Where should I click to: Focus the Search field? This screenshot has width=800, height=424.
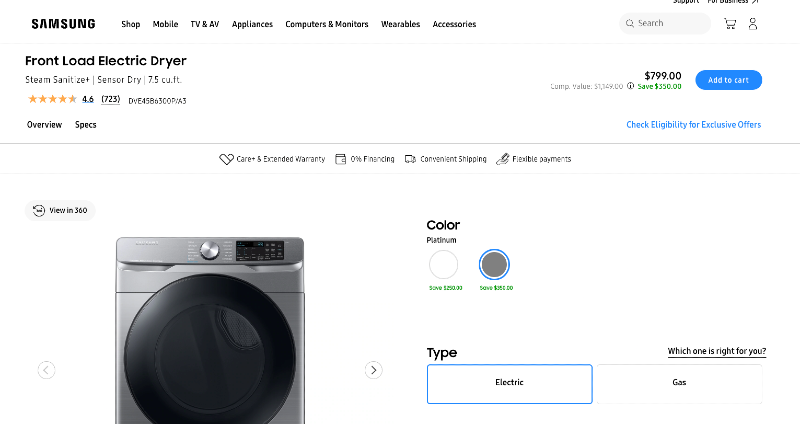[x=670, y=23]
